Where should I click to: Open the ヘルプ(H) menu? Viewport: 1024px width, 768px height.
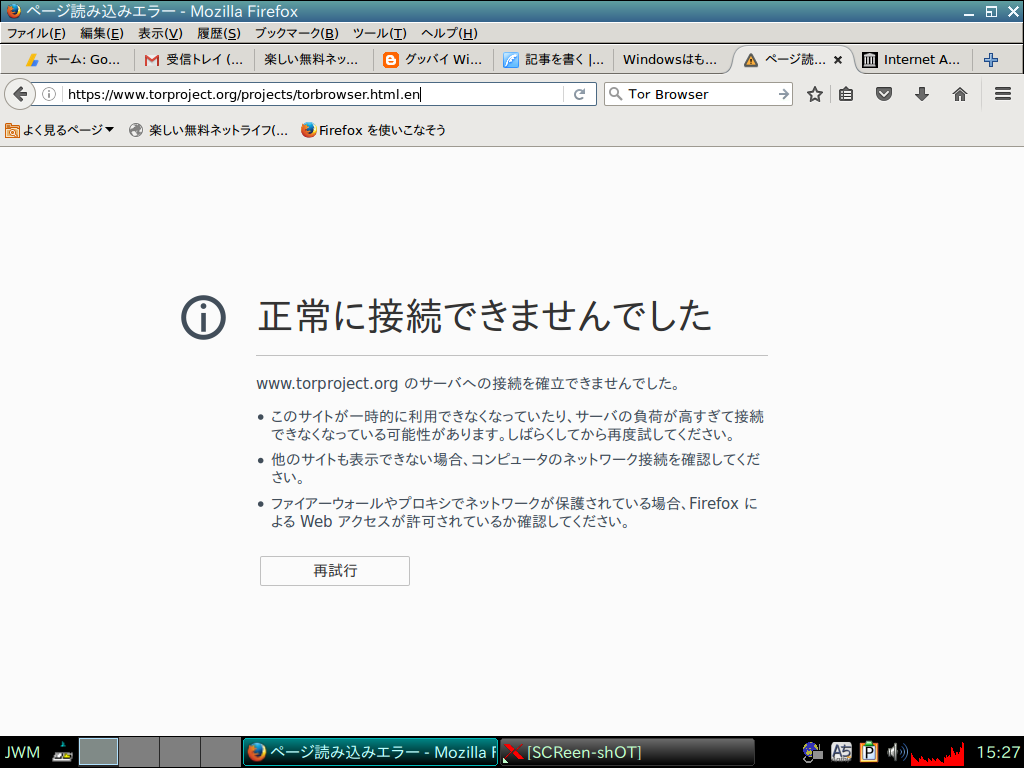(449, 33)
